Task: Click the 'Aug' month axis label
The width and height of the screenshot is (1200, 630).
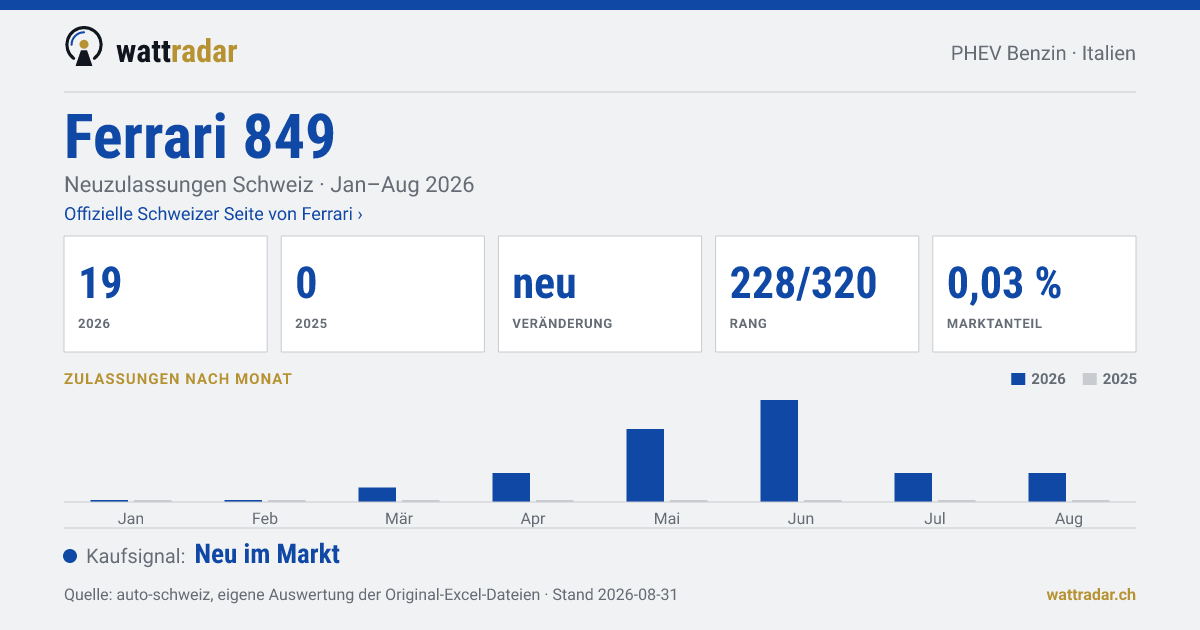Action: [x=1069, y=518]
